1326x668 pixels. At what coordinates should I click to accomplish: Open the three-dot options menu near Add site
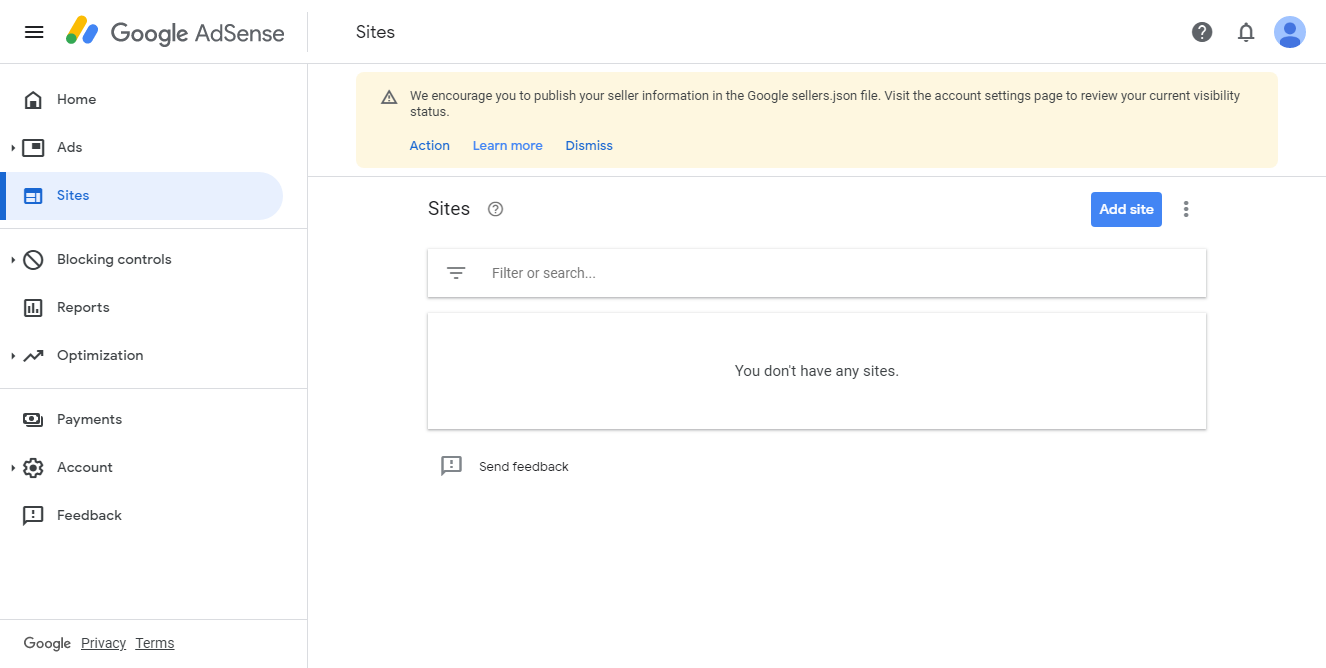1186,209
